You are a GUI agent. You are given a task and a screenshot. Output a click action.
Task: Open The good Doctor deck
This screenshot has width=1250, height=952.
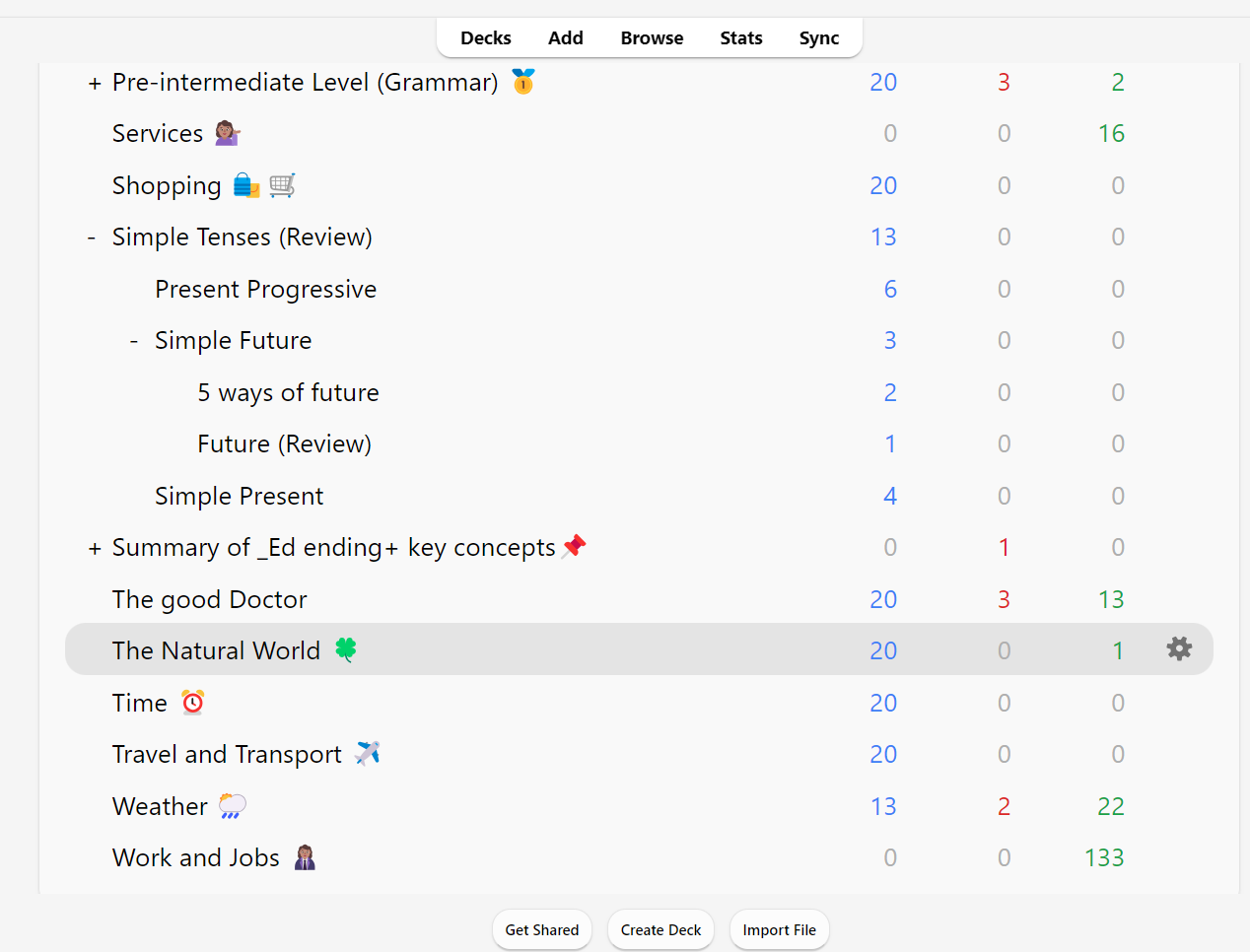click(x=209, y=600)
